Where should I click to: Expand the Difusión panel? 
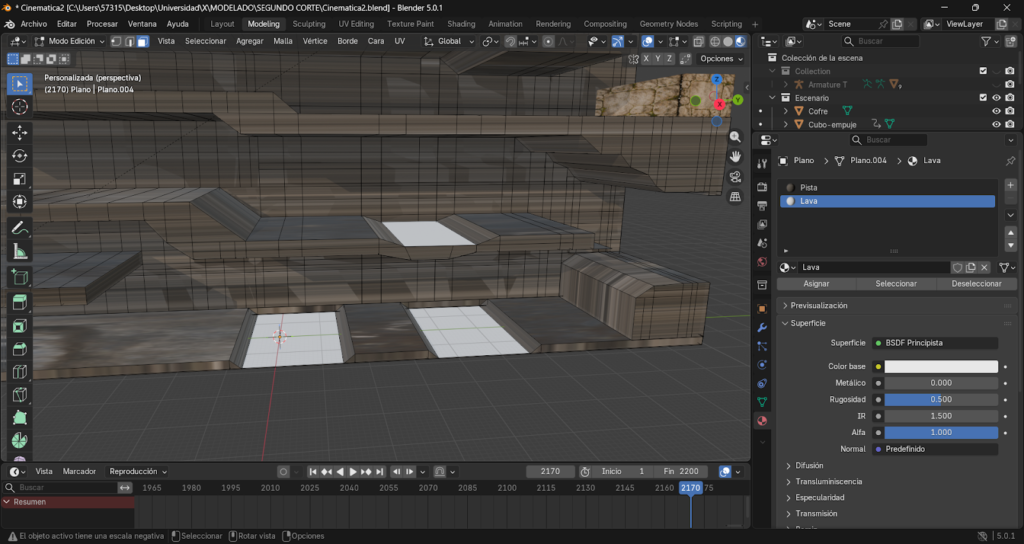point(809,465)
